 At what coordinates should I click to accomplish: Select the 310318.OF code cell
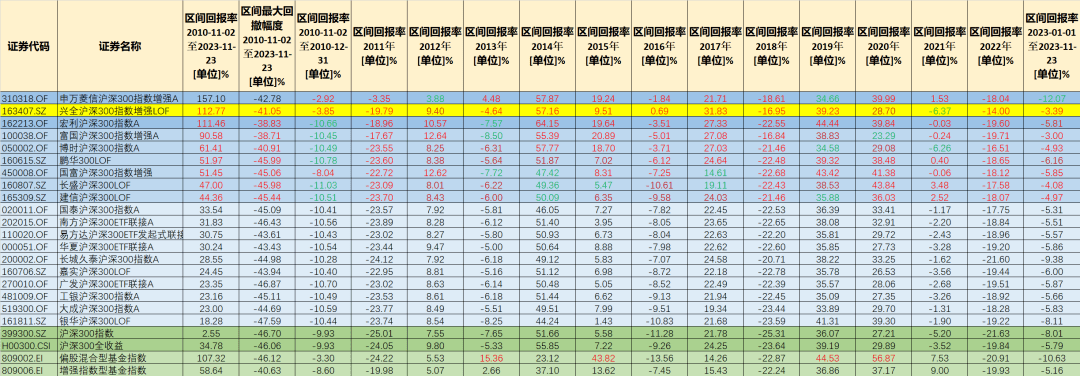(x=28, y=98)
